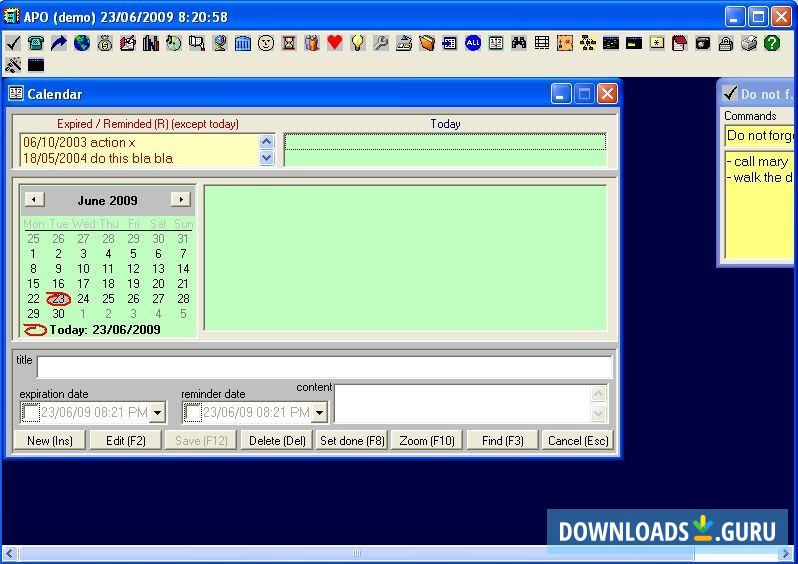Open the music CD icon
Viewport: 798px width, 564px height.
click(174, 43)
